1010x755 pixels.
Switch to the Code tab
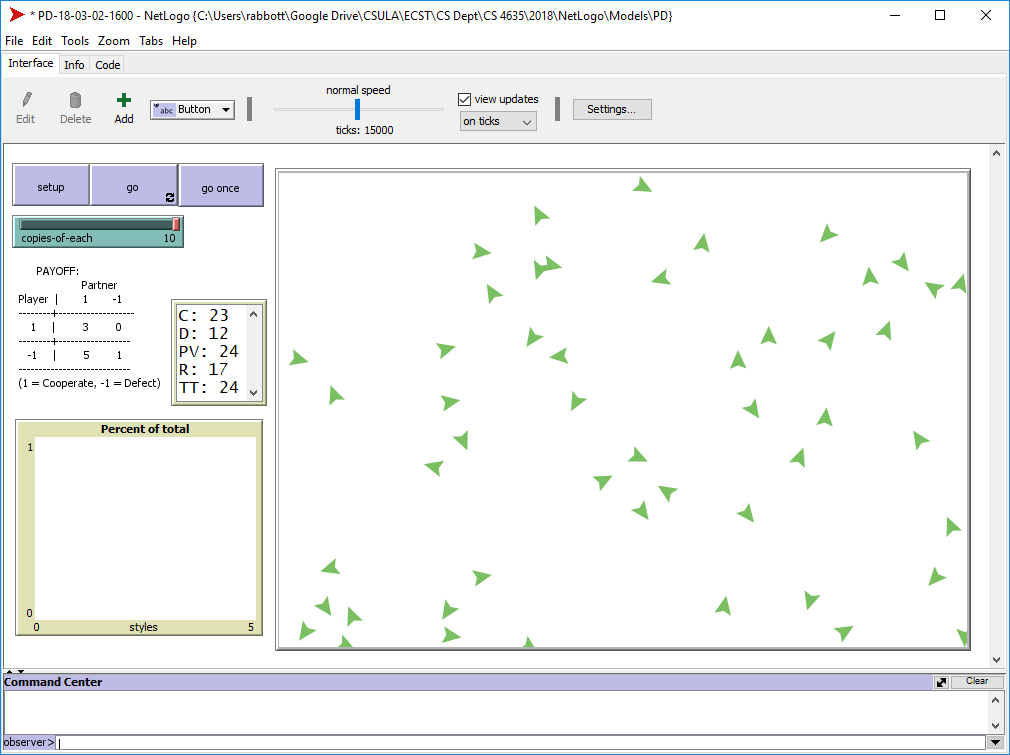click(108, 65)
